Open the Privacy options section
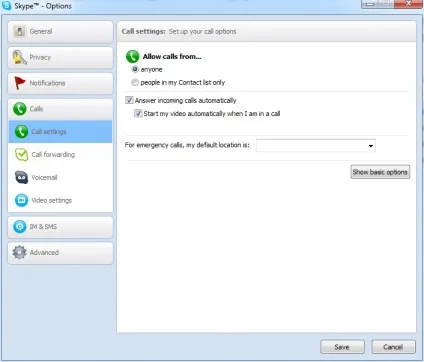Screen dimensions: 424x362 point(60,57)
